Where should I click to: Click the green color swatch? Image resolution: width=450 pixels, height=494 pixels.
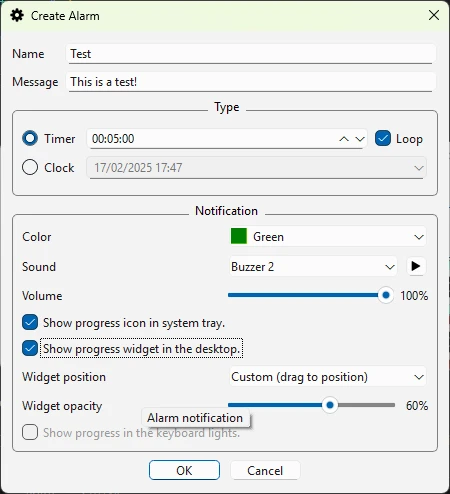click(x=239, y=236)
